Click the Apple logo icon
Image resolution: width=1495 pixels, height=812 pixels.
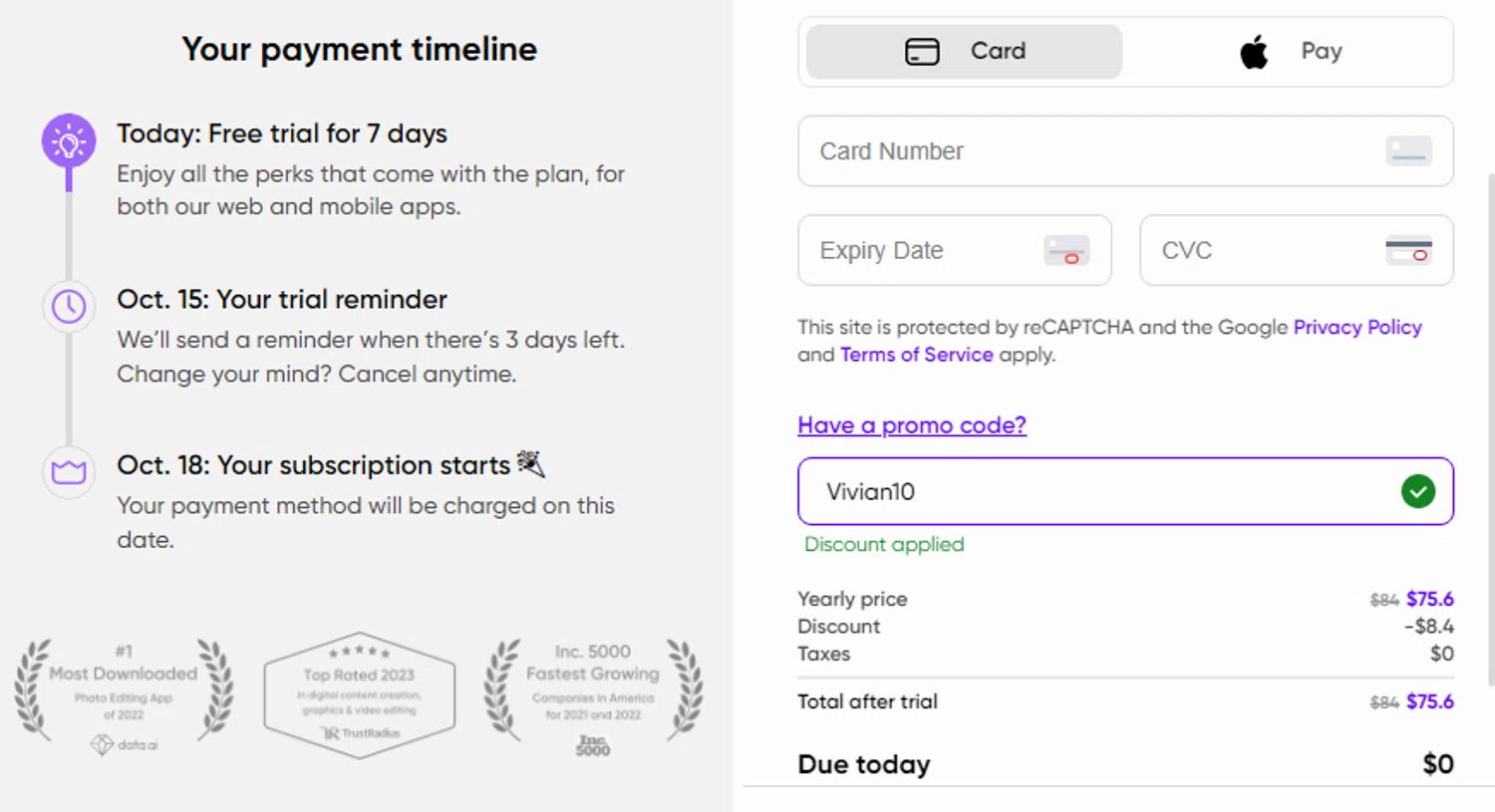click(1254, 51)
